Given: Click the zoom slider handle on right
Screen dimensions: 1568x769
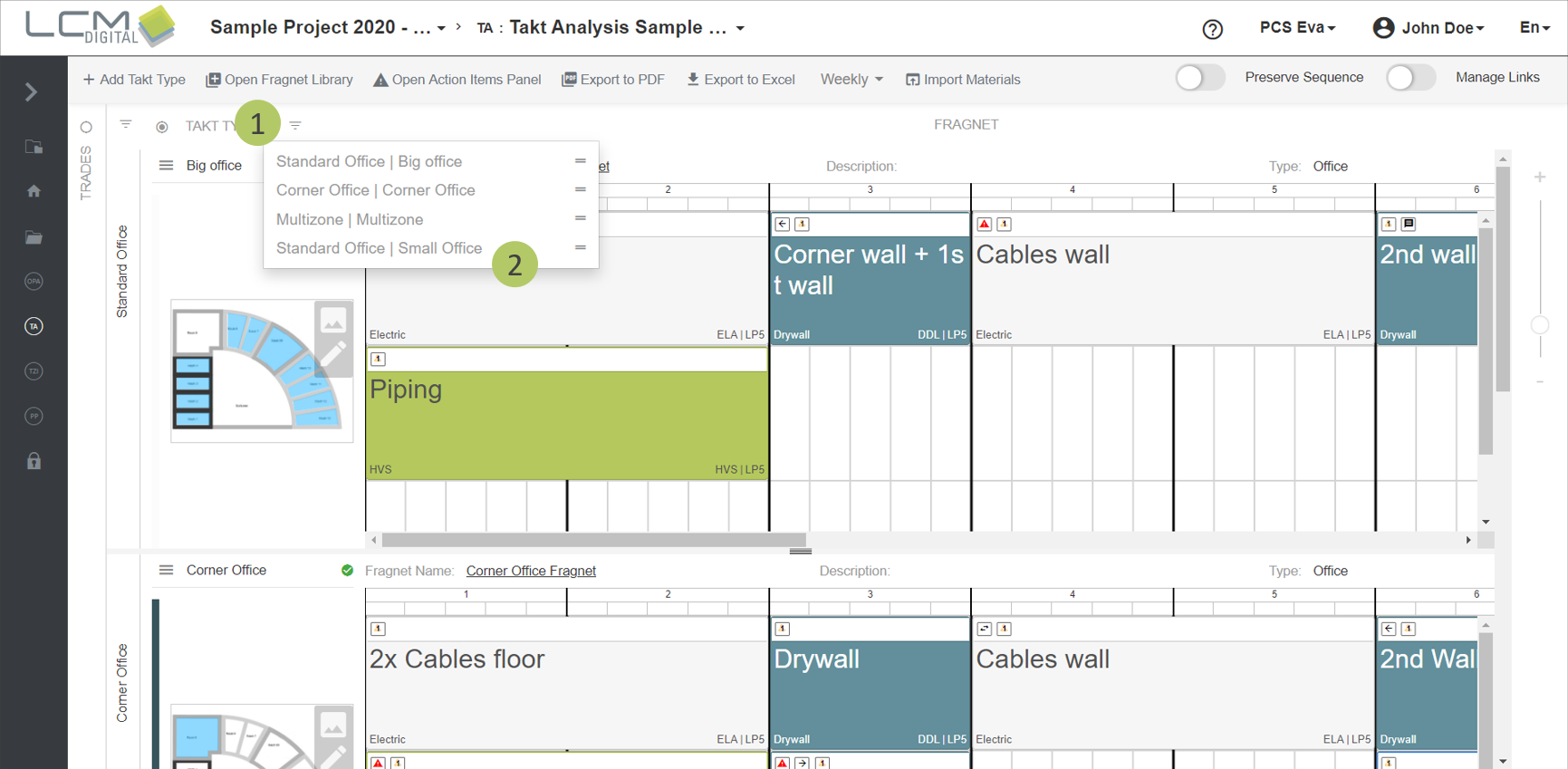Looking at the screenshot, I should (1539, 325).
